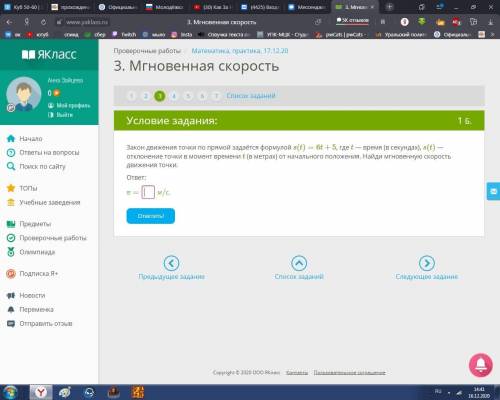Switch to the Молодёжка browser tab
Screen dimensions: 500x400
[165, 7]
